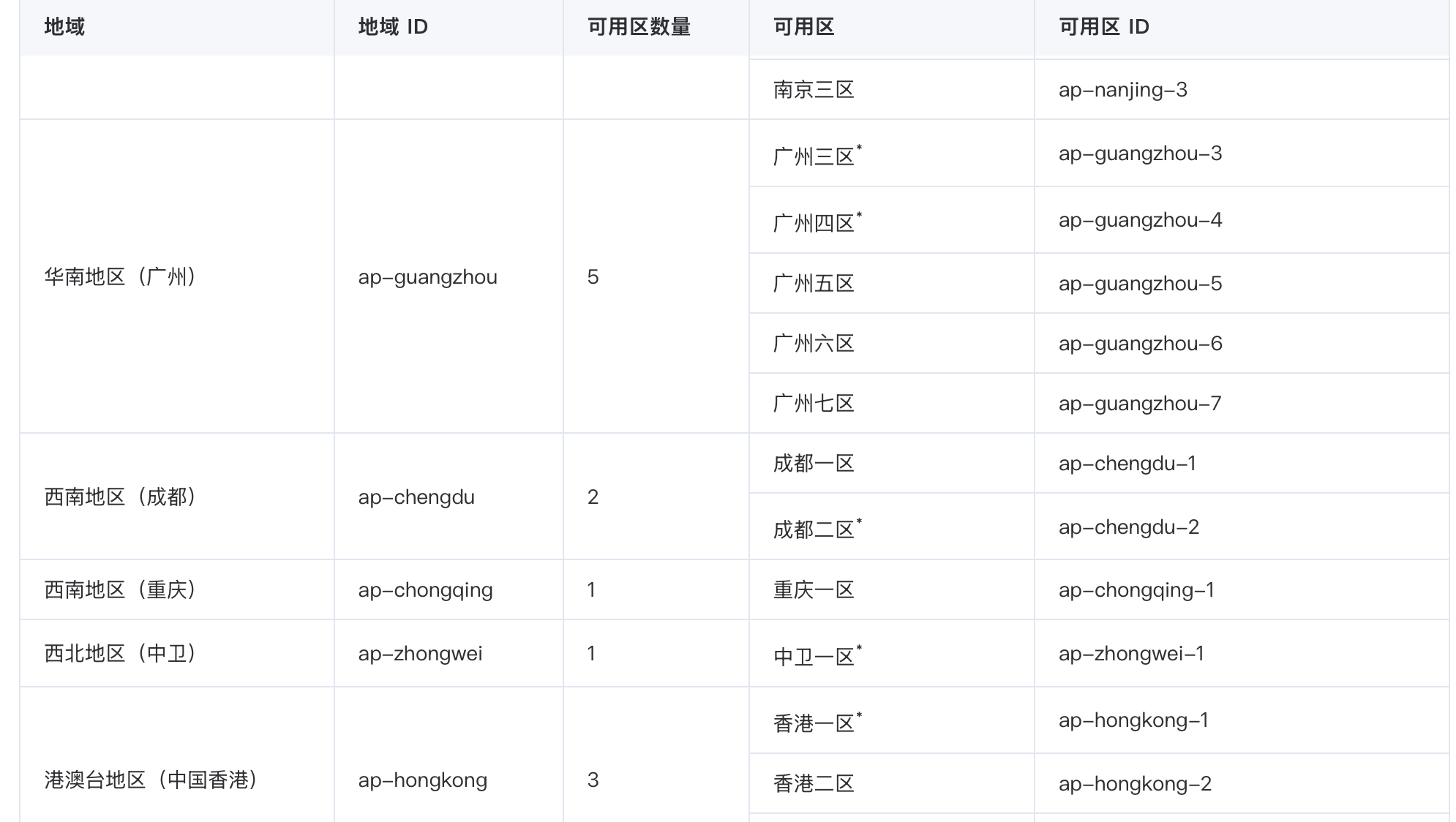Select the ap-guangzhou region ID
The image size is (1456, 822).
click(427, 277)
